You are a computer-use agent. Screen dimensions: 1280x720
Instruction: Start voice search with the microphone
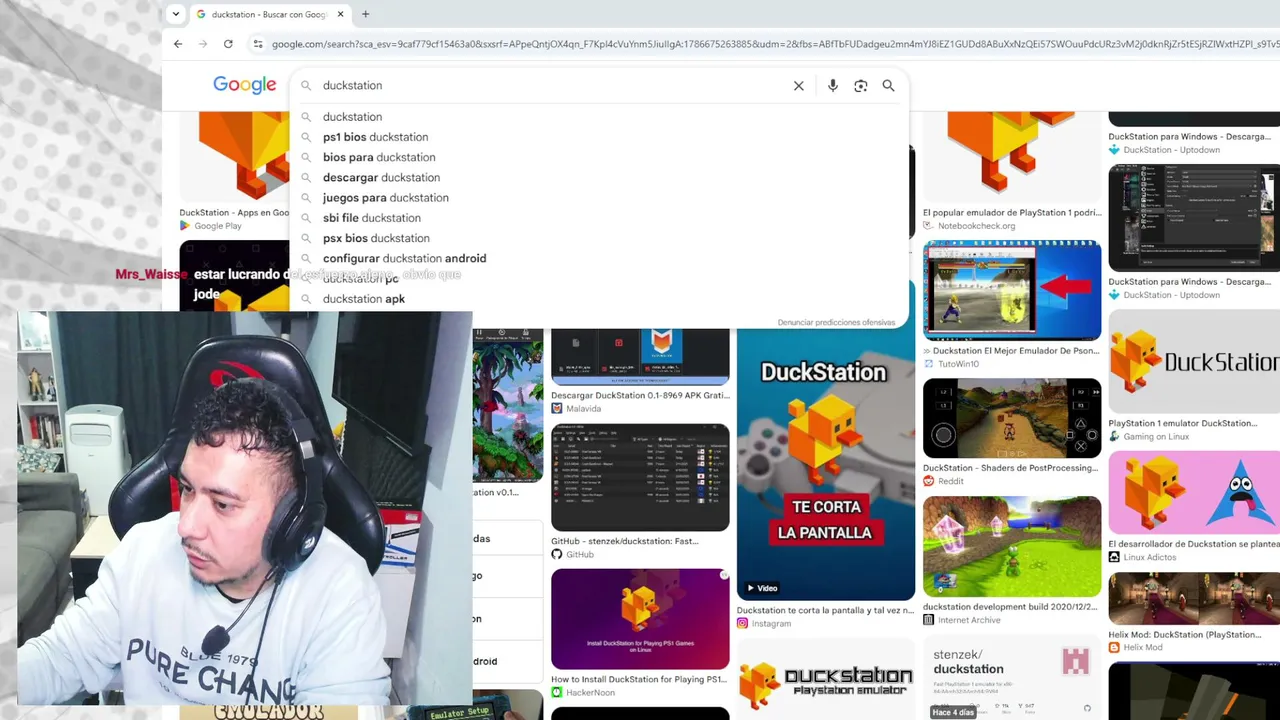tap(832, 86)
